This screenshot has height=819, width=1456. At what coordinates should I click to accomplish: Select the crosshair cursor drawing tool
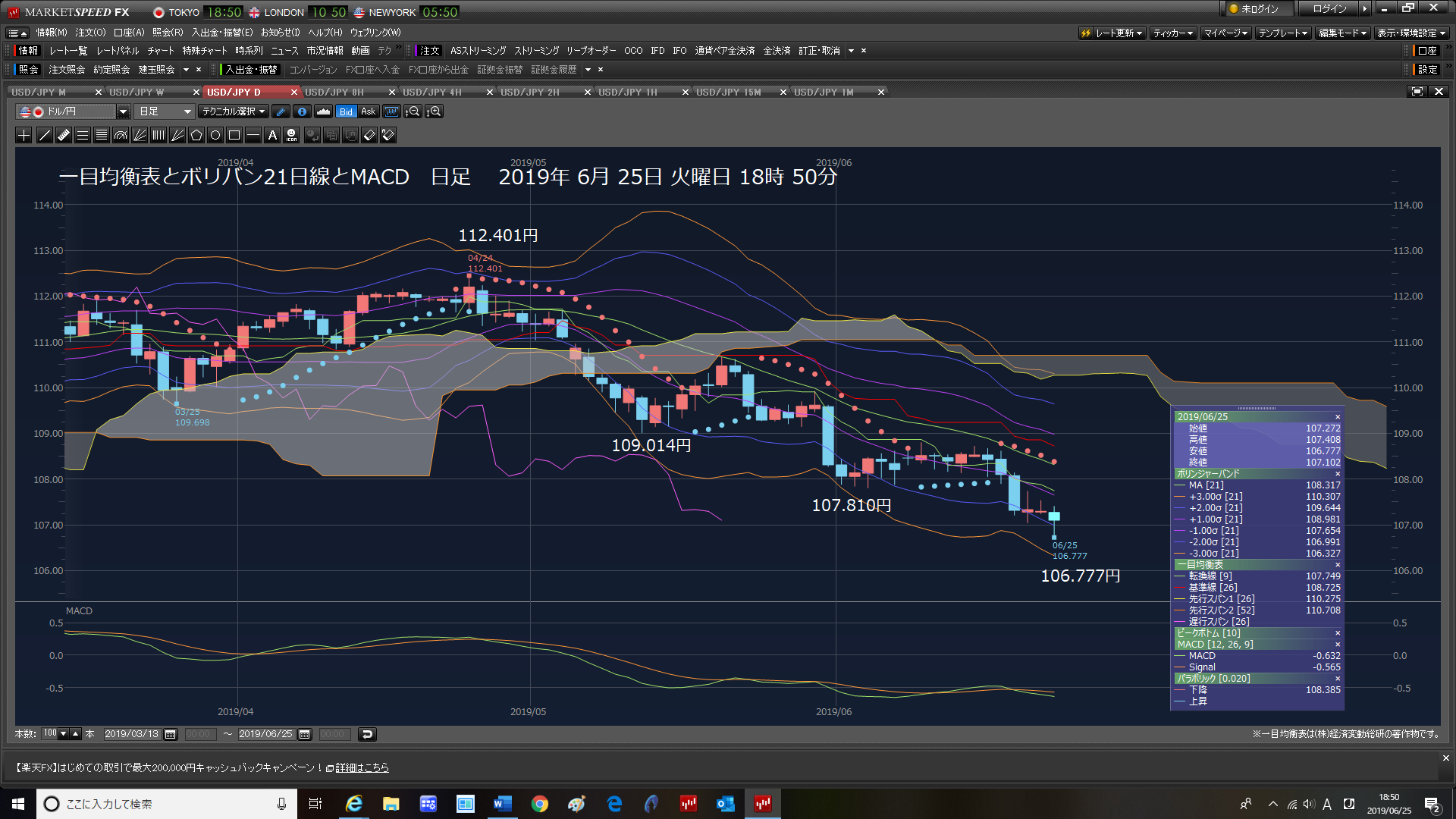pyautogui.click(x=24, y=135)
